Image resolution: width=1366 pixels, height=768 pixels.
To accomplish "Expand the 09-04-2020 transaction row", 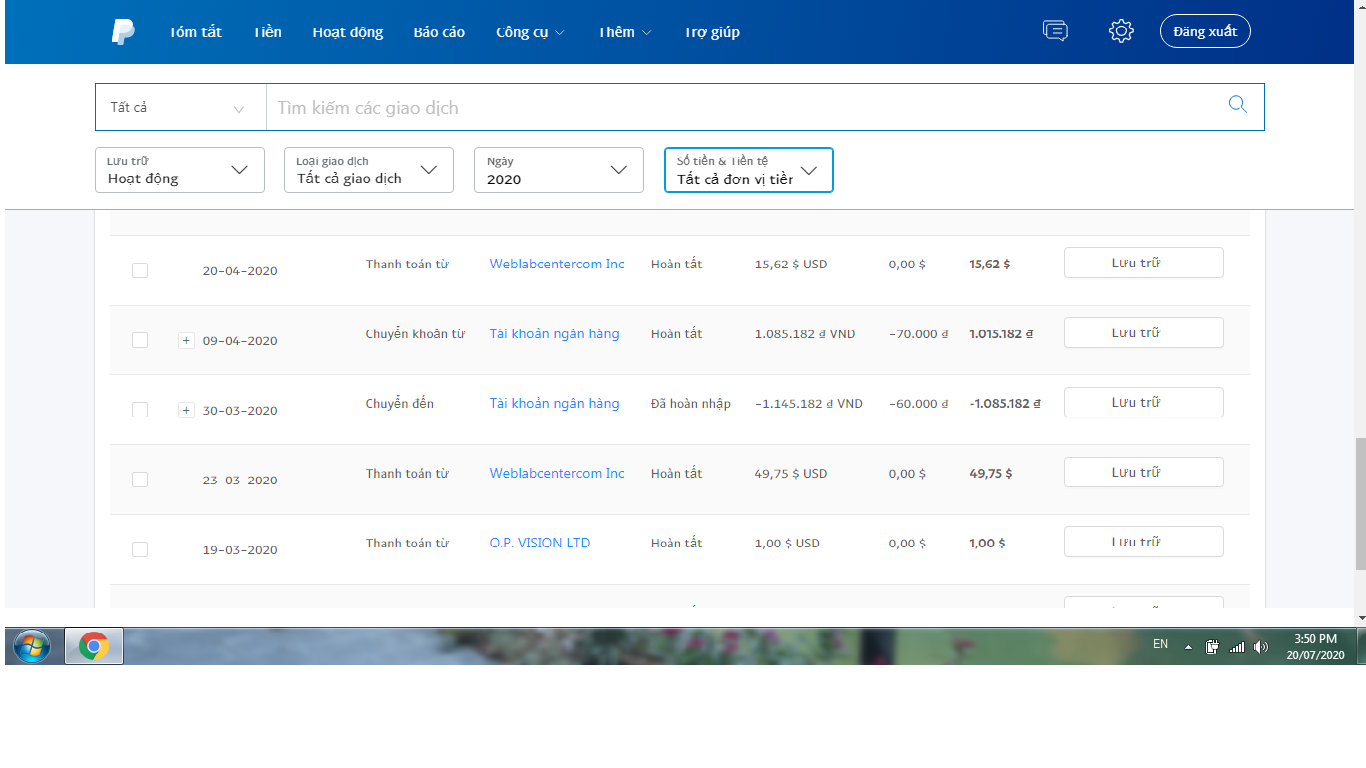I will click(186, 340).
